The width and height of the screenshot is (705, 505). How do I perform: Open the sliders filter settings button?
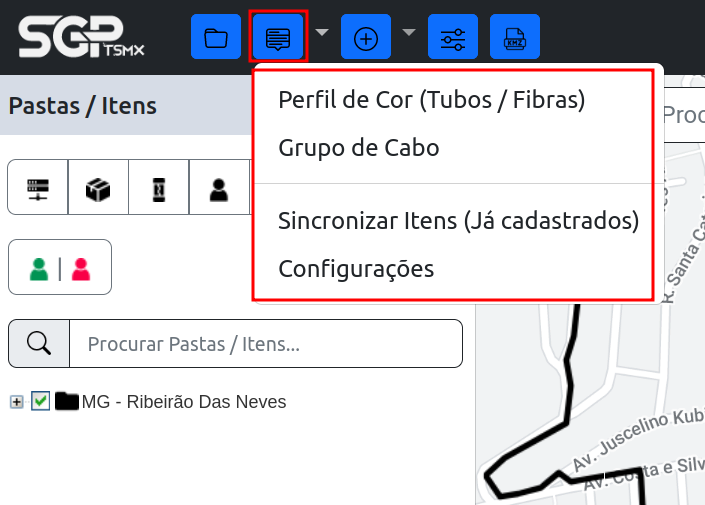453,38
